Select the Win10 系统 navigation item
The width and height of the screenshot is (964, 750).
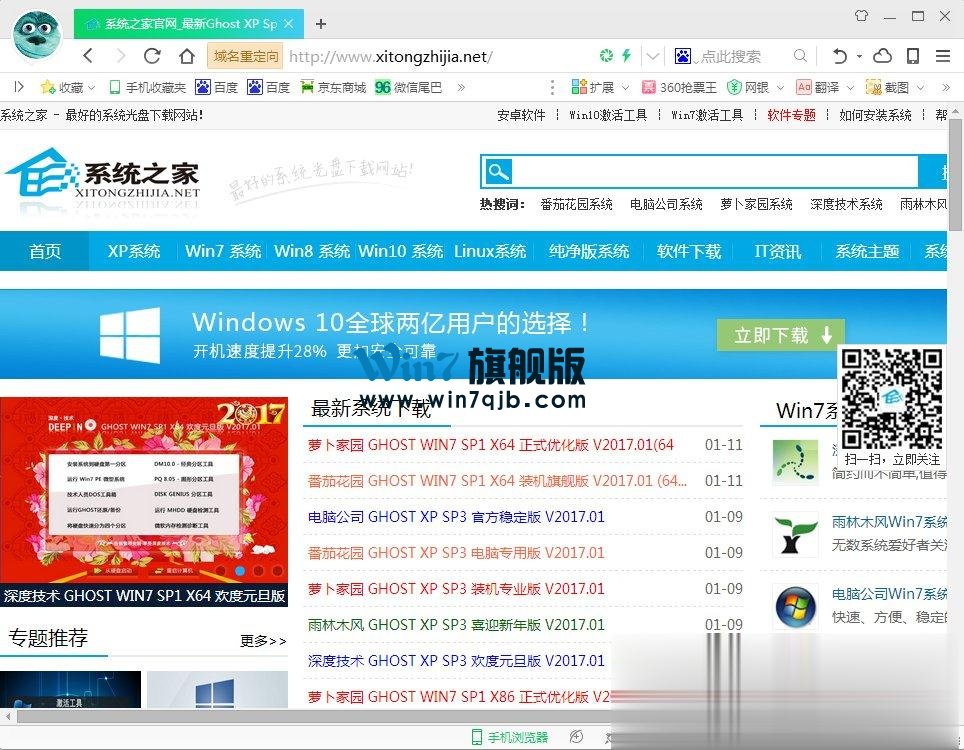pyautogui.click(x=401, y=251)
